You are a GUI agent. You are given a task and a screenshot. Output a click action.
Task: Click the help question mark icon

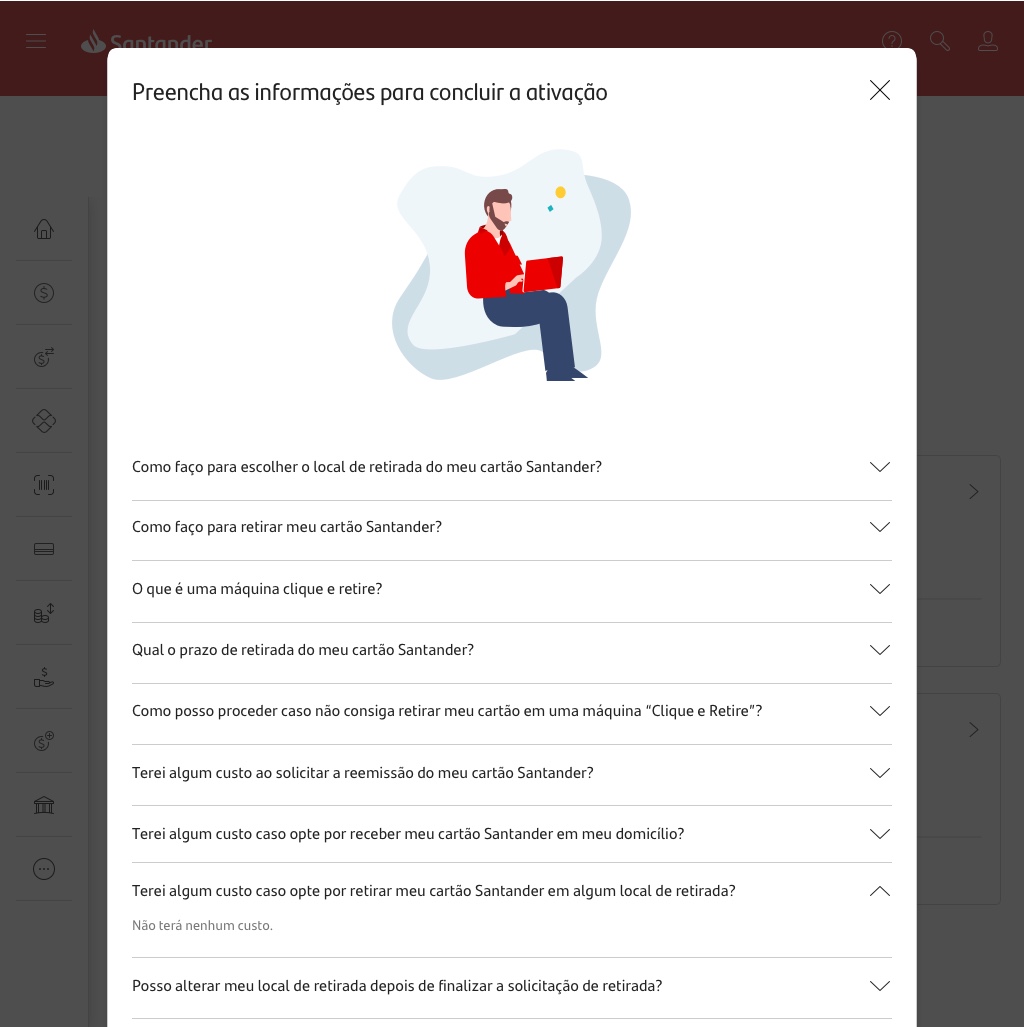pos(892,41)
